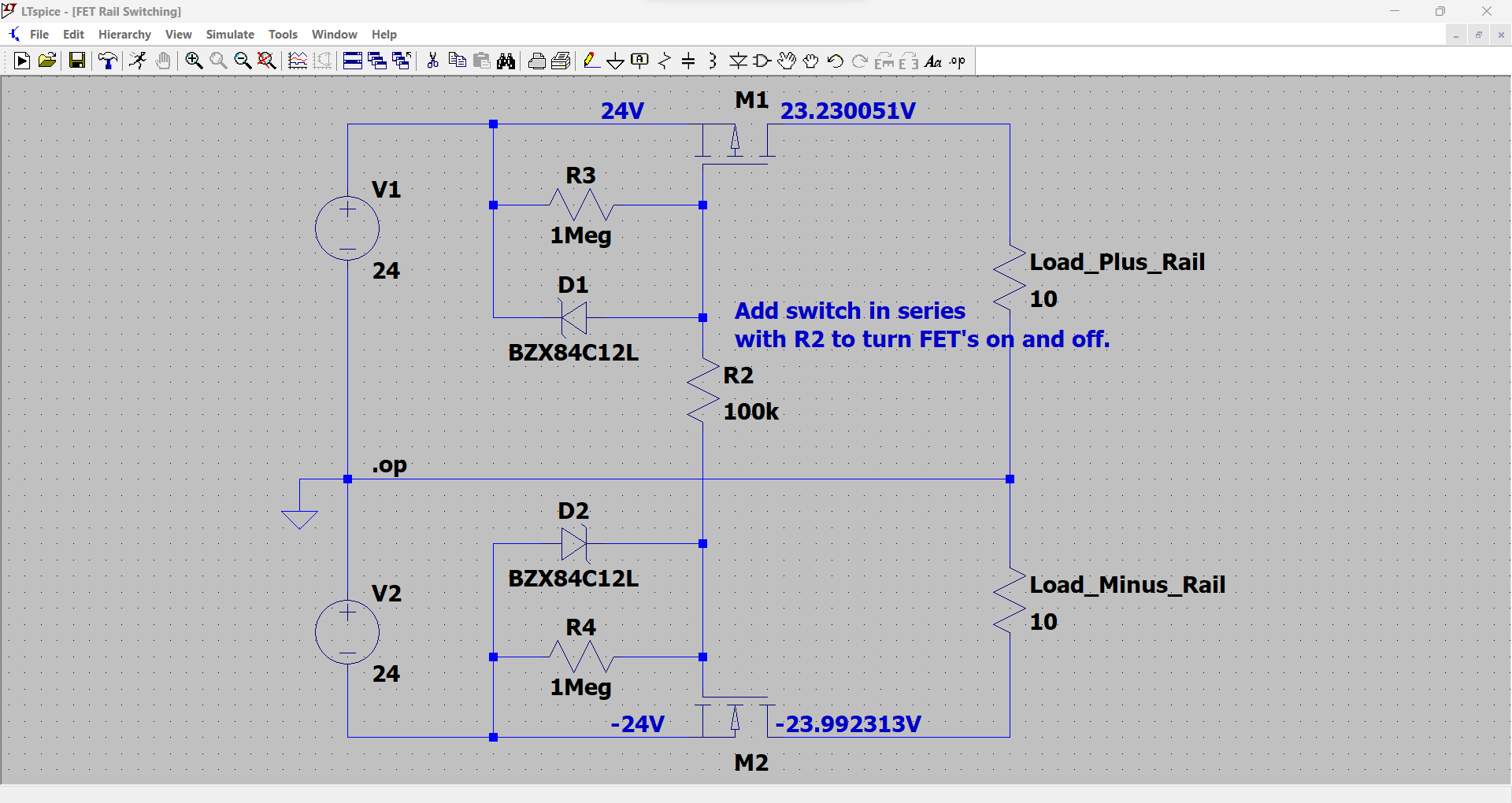Screen dimensions: 1512x803
Task: Click the LTspice system menu icon in menu bar
Action: (x=13, y=35)
